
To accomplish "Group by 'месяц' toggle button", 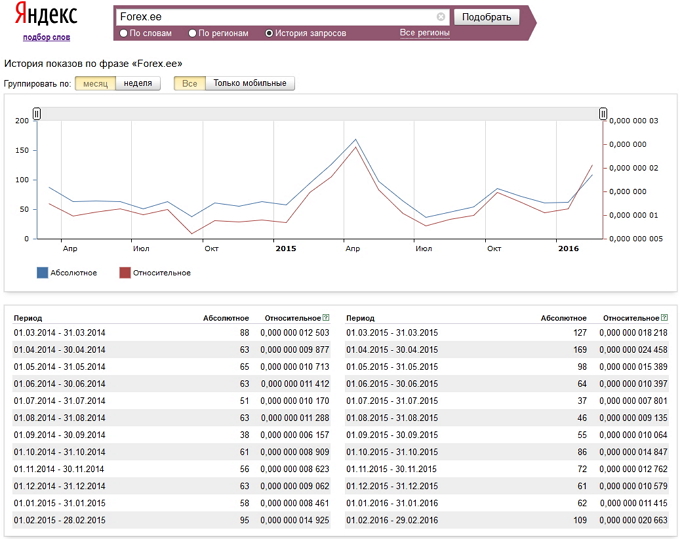I will [95, 83].
